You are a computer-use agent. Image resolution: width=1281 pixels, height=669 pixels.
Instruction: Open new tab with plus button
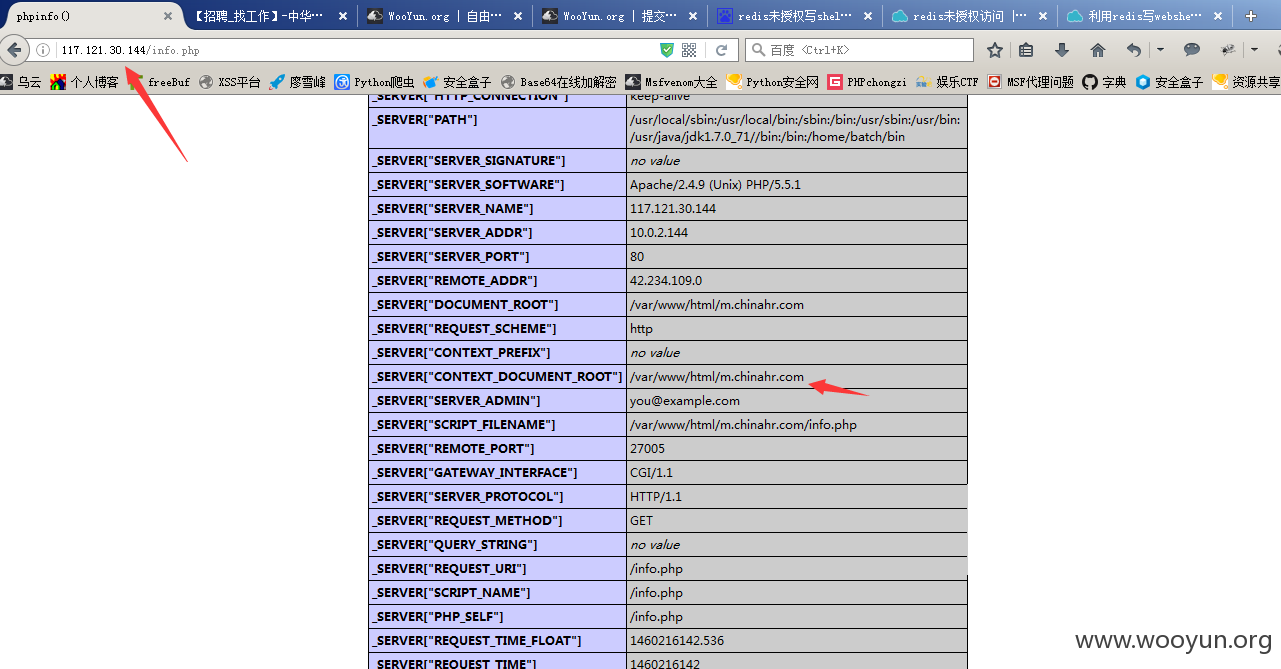[1250, 16]
